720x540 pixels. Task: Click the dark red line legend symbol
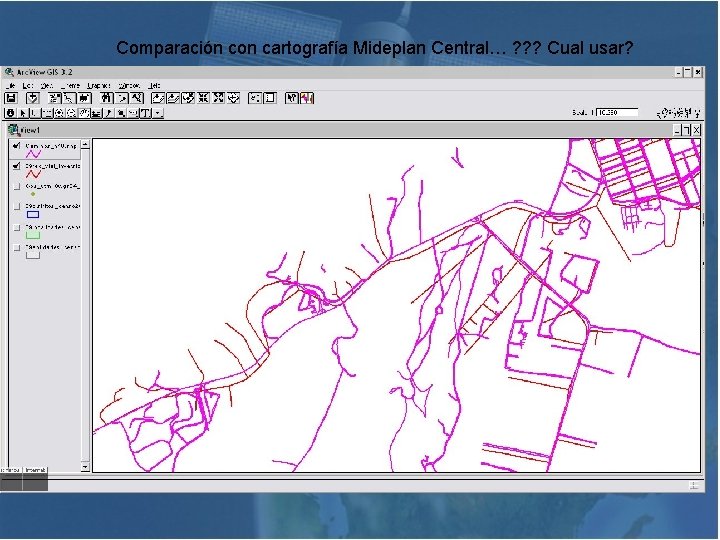pos(33,174)
